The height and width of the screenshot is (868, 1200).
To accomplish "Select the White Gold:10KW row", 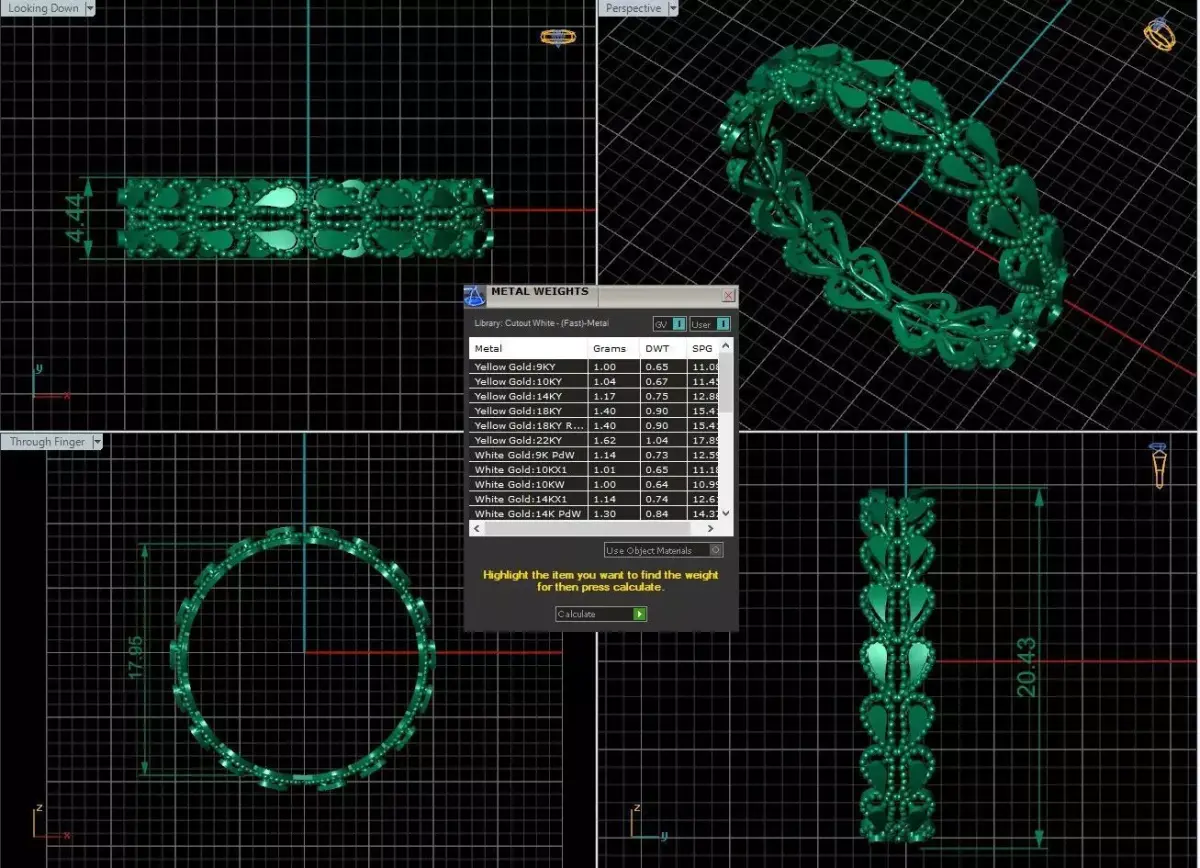I will pyautogui.click(x=594, y=484).
